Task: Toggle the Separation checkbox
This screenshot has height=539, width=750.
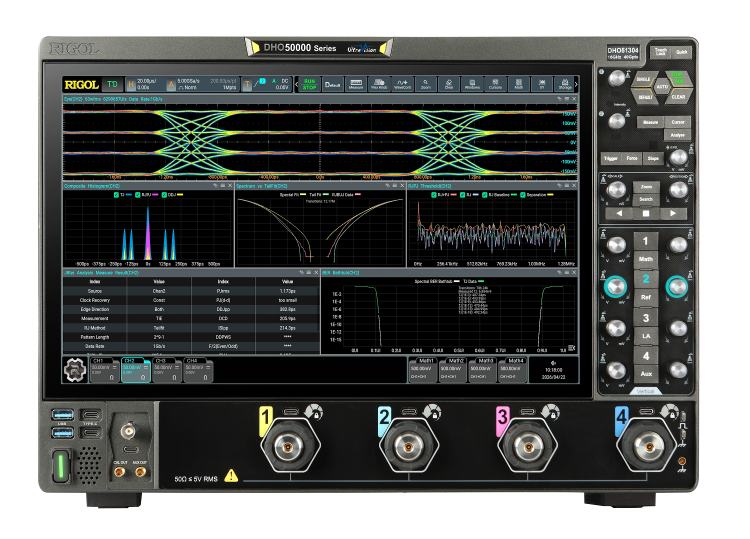Action: (x=523, y=195)
